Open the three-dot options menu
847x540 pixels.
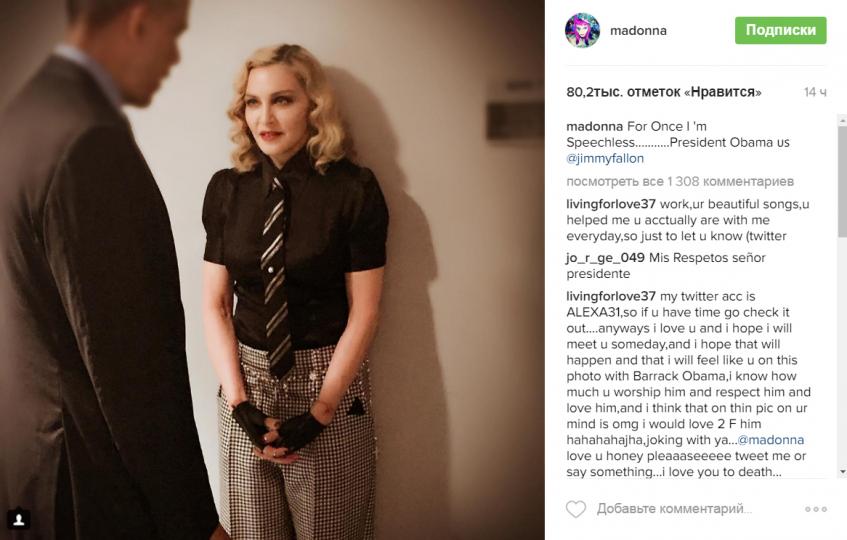(815, 509)
